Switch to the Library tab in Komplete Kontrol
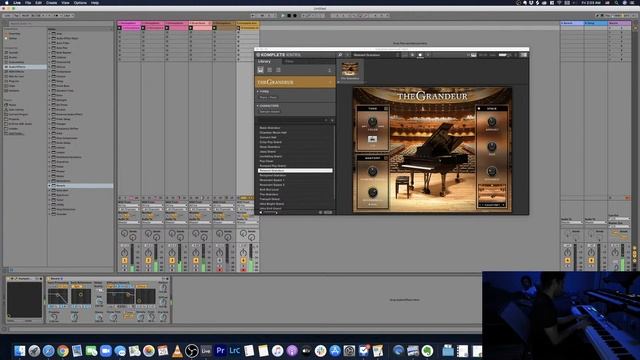Viewport: 640px width, 360px height. click(264, 61)
